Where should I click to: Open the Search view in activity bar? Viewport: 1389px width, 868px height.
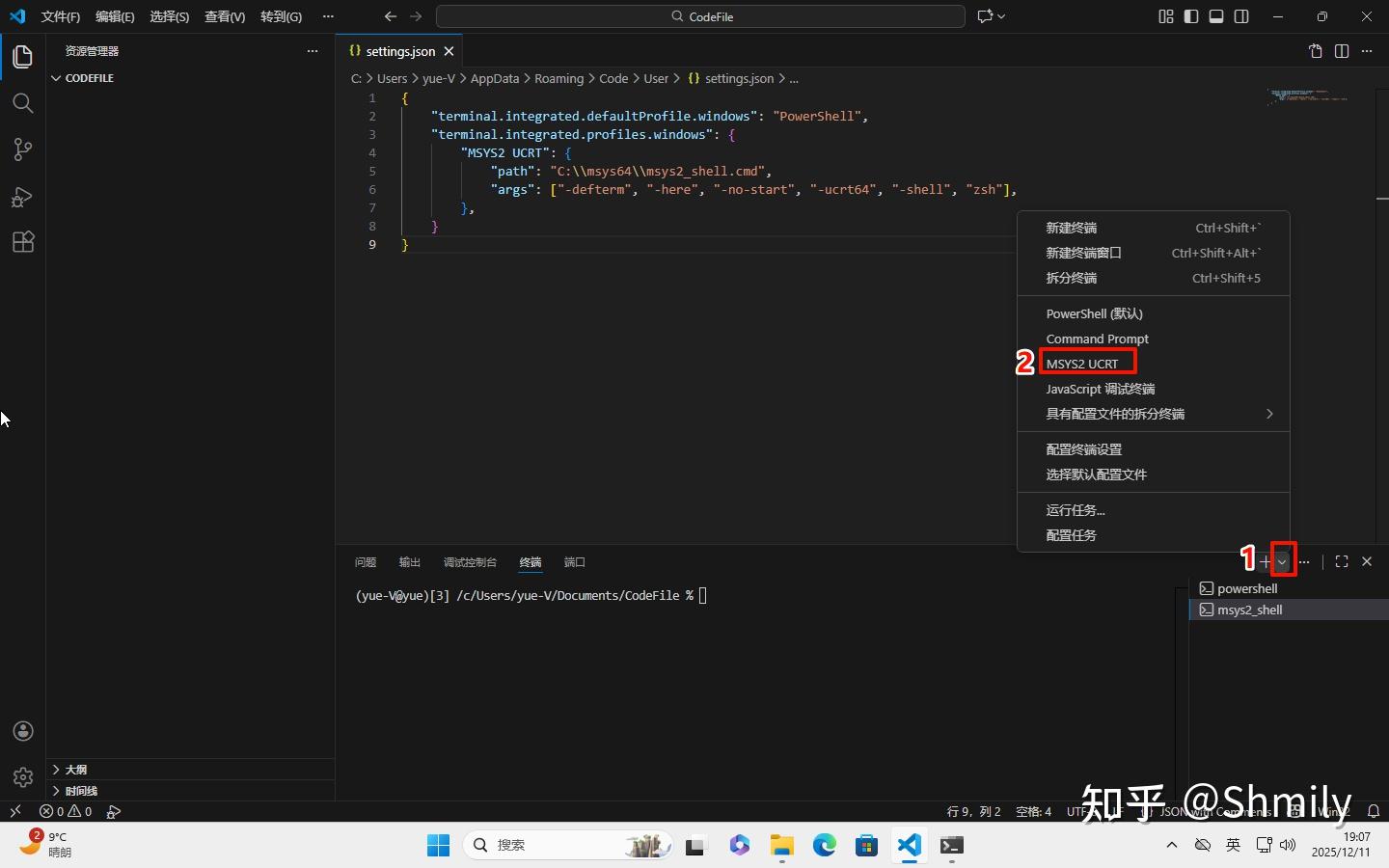coord(23,103)
